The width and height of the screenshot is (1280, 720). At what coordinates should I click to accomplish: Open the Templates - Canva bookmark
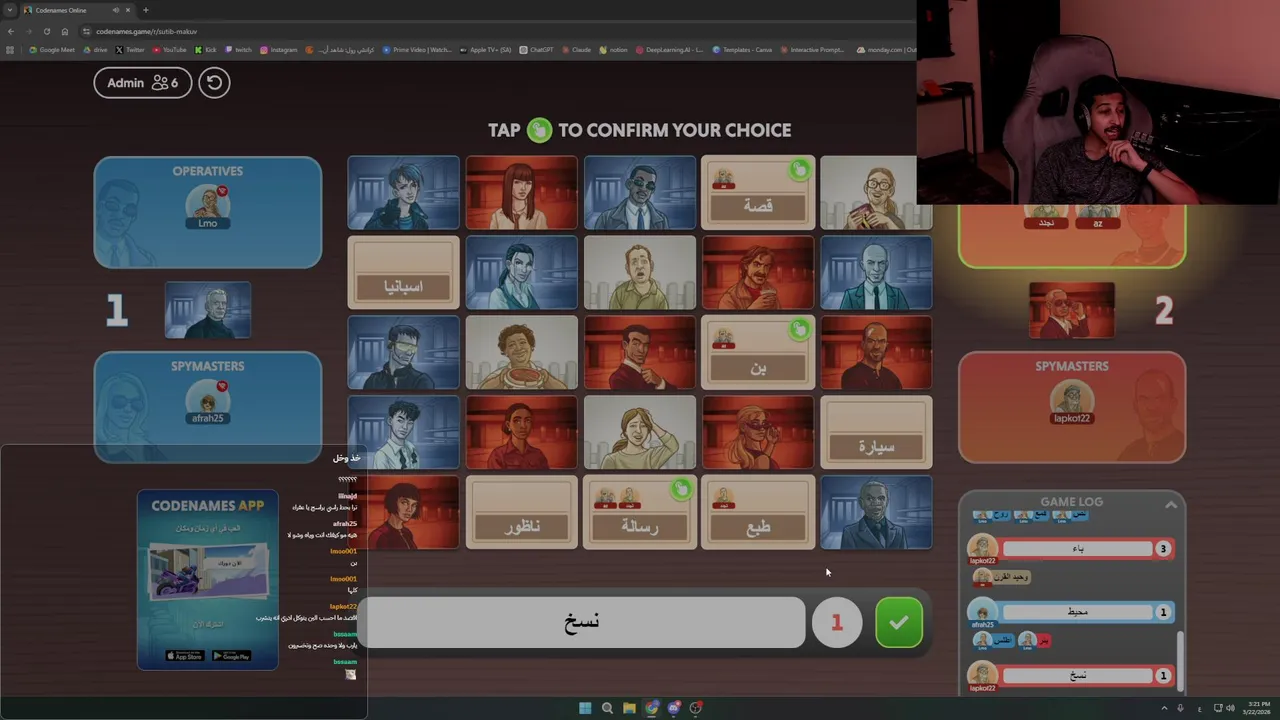click(742, 50)
